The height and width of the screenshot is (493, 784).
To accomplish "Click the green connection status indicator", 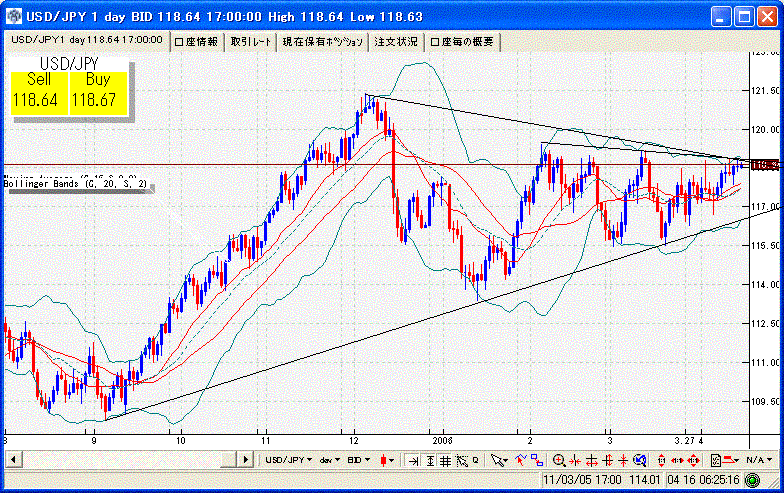I will pyautogui.click(x=752, y=480).
